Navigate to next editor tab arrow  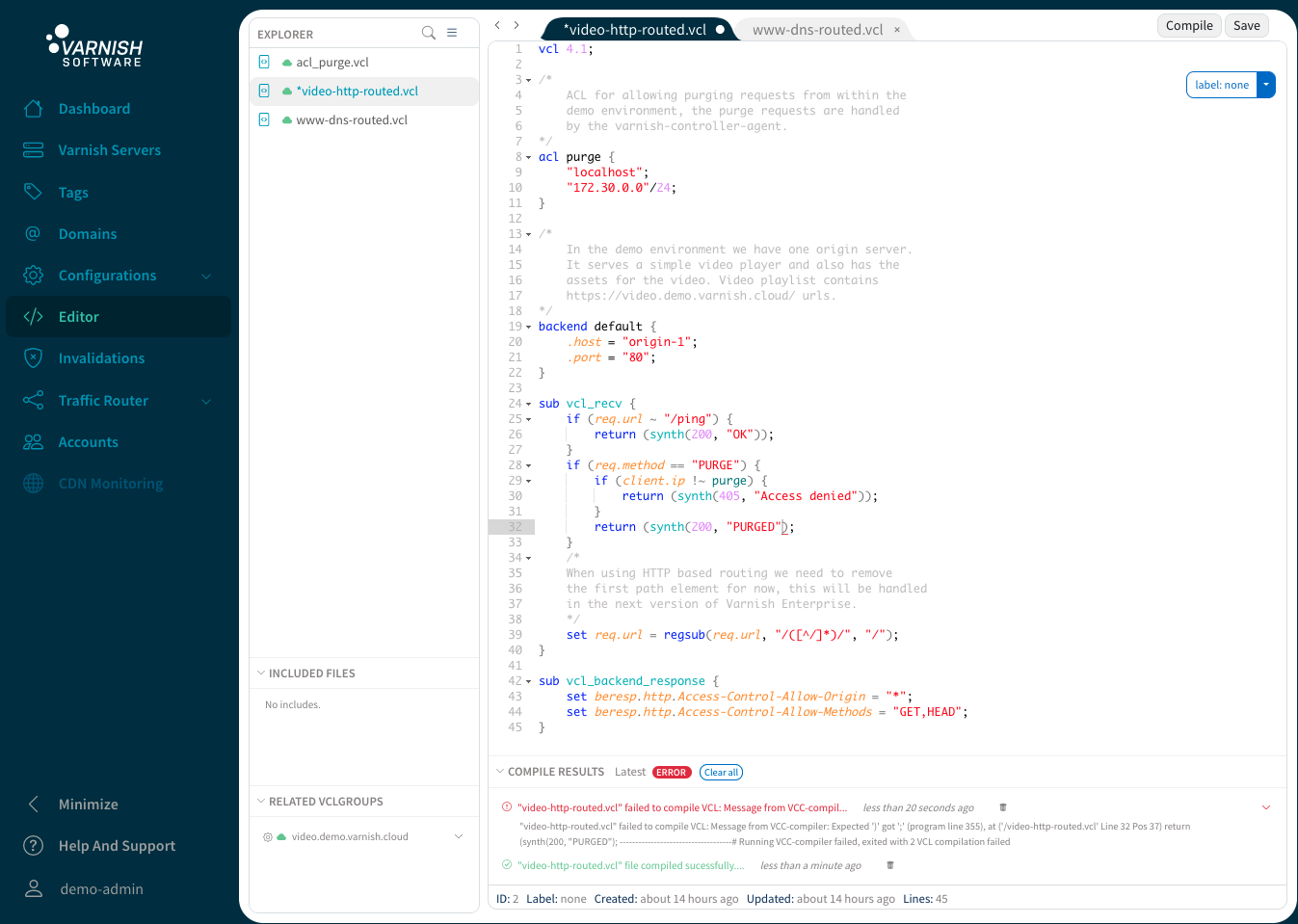[517, 25]
